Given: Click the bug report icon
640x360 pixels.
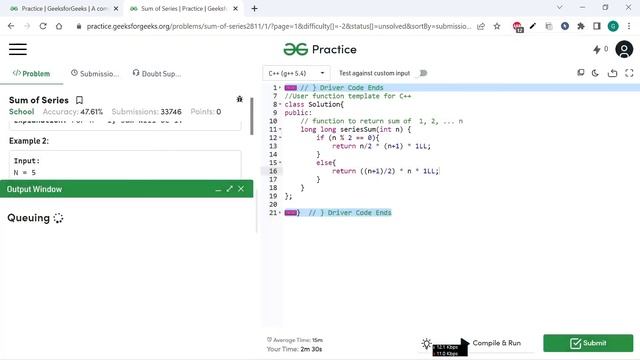Looking at the screenshot, I should tap(240, 99).
